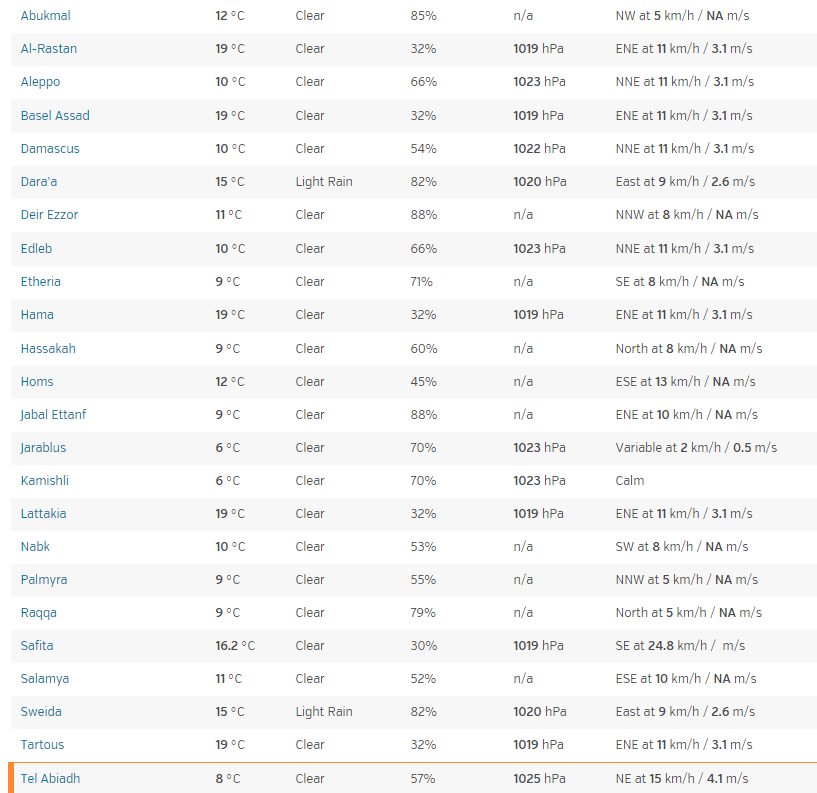Image resolution: width=817 pixels, height=793 pixels.
Task: Click the Edleb city link
Action: (x=36, y=249)
